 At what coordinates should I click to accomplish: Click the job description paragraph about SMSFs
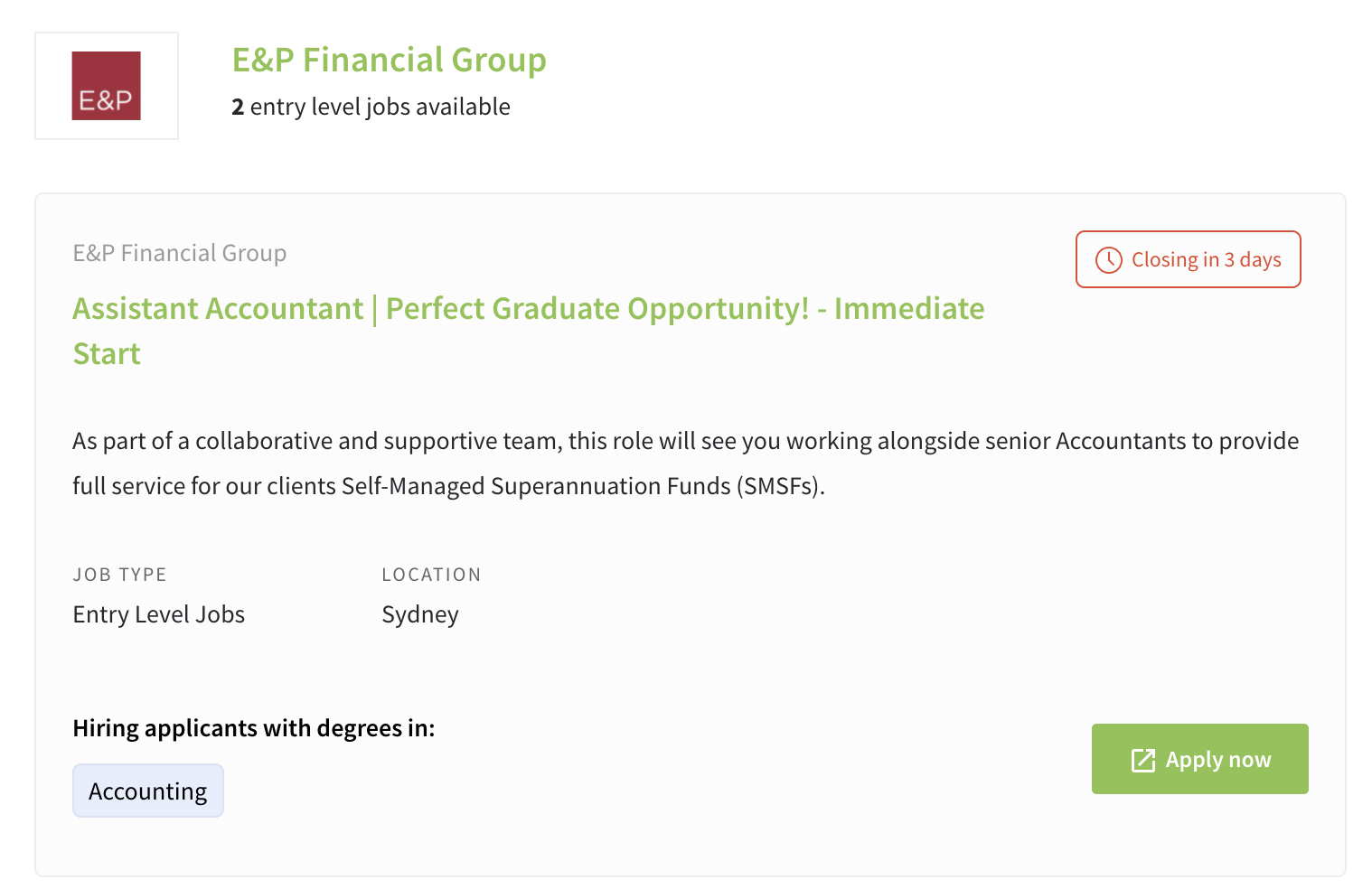(x=686, y=463)
